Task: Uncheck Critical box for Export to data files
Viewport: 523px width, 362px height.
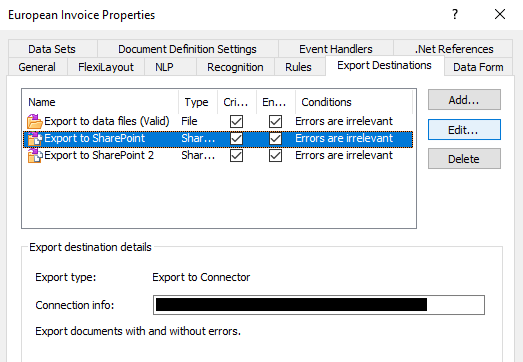Action: click(236, 121)
